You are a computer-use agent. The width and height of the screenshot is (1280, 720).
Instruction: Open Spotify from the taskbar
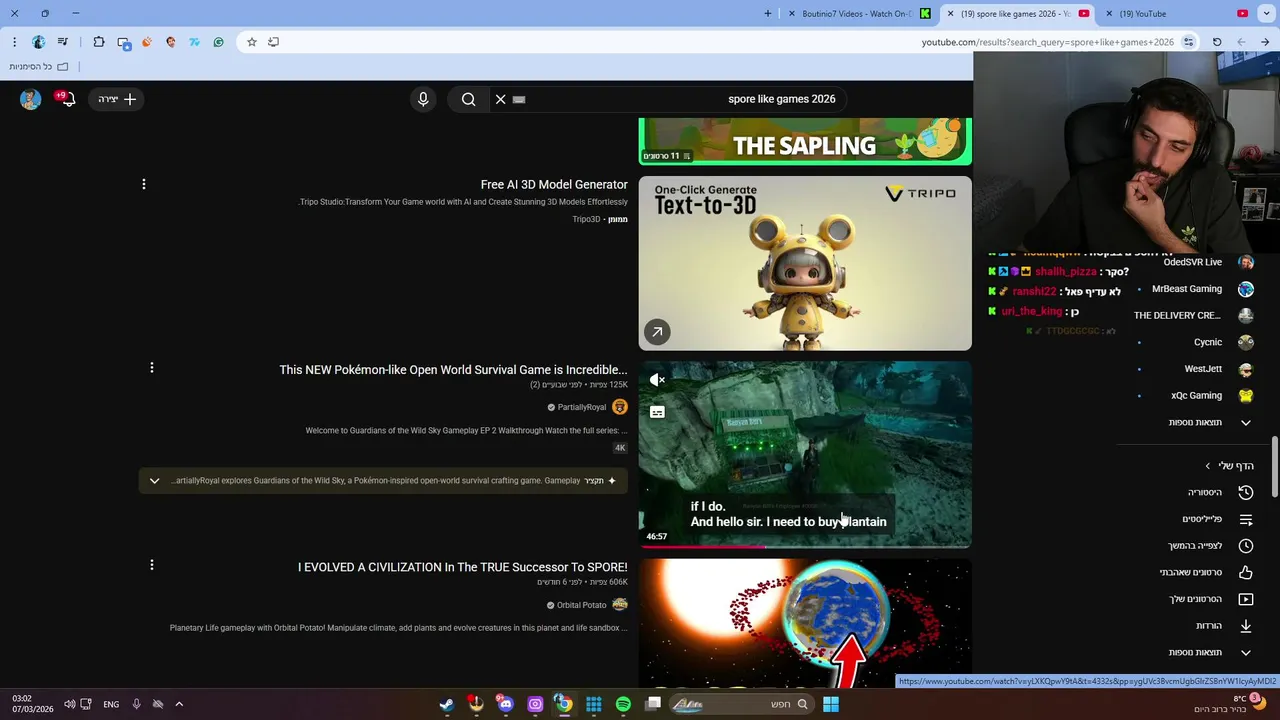coord(623,704)
